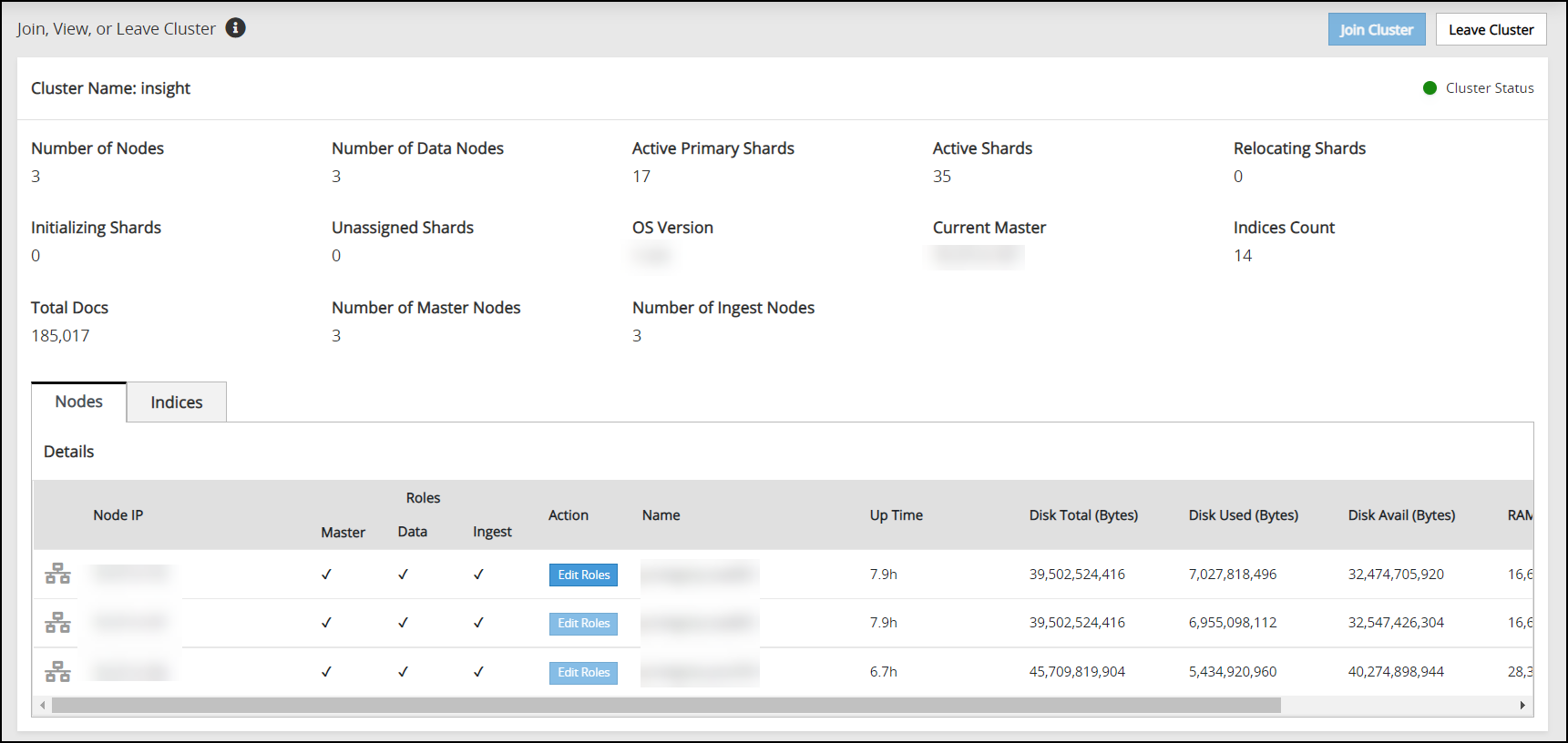Edit roles for the second node
Viewport: 1568px width, 743px height.
tap(583, 624)
